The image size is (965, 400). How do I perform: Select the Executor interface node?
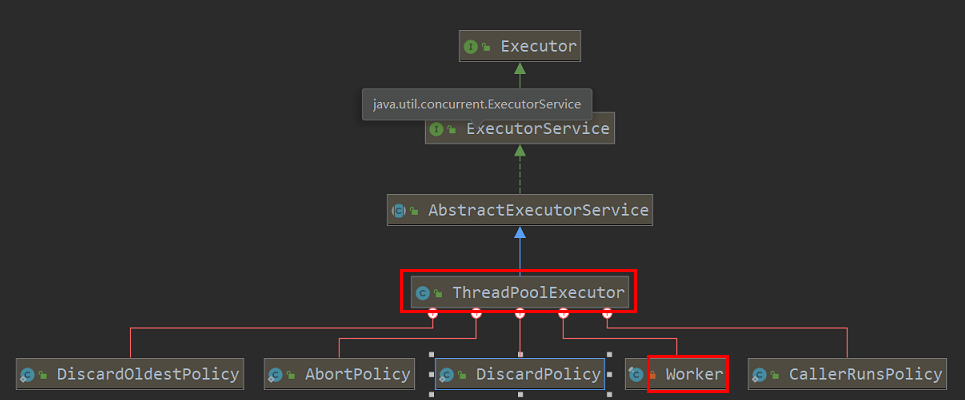click(520, 46)
